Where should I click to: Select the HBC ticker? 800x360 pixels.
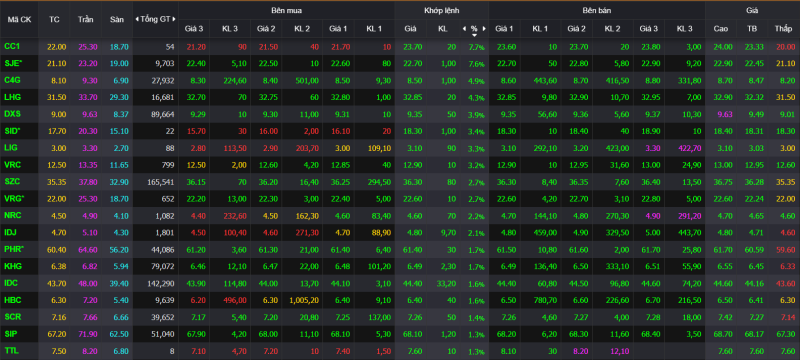[x=12, y=300]
